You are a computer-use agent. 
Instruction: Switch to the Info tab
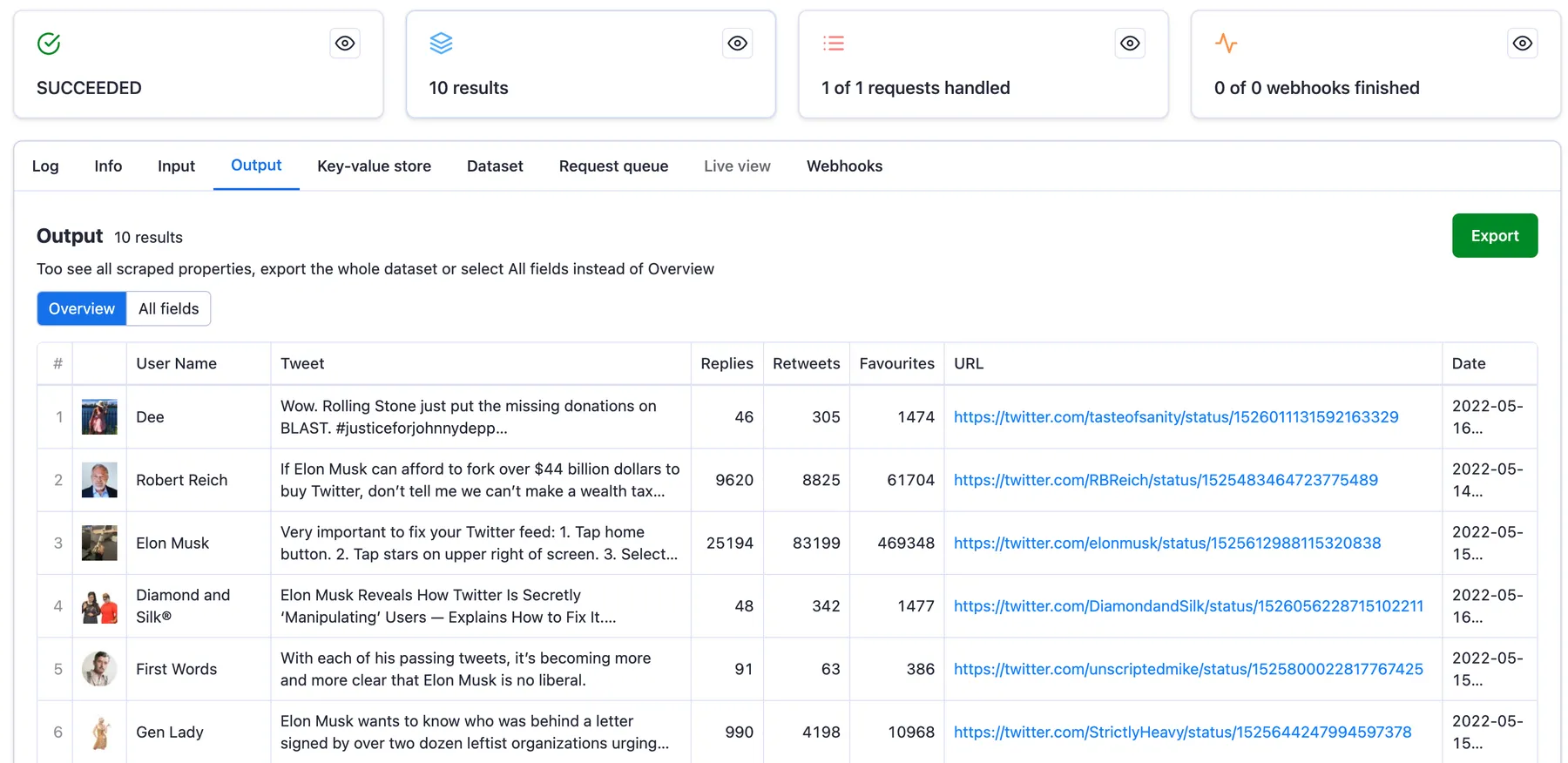(108, 166)
